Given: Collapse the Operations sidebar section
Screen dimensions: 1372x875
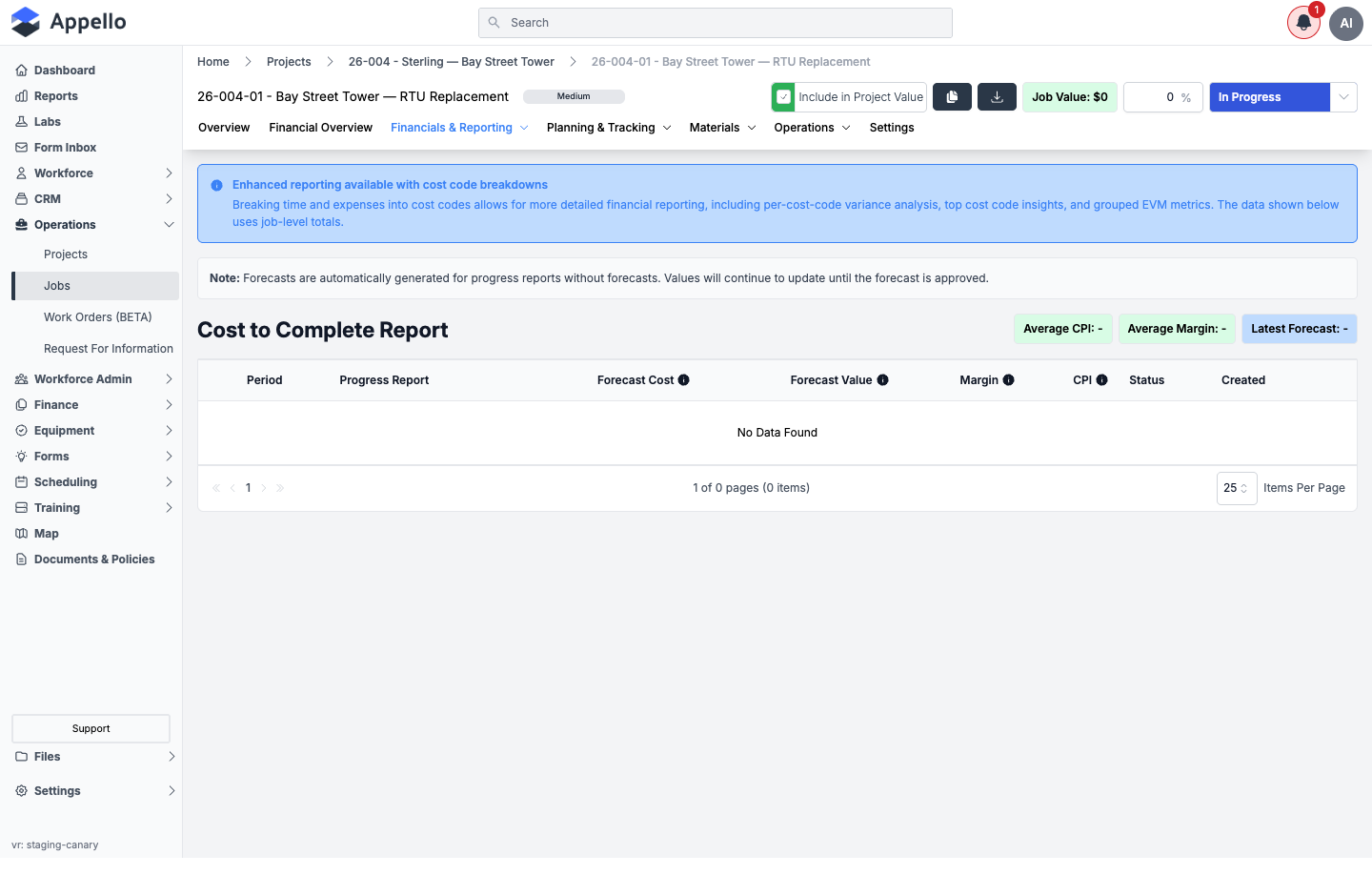Looking at the screenshot, I should click(95, 225).
